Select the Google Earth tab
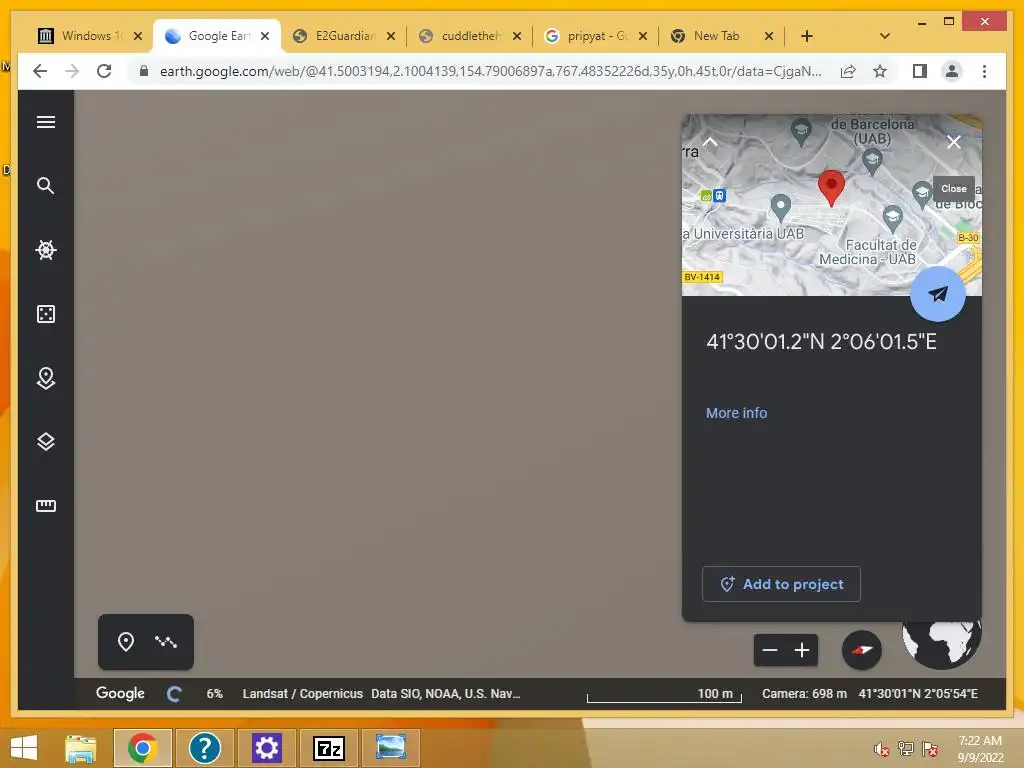The width and height of the screenshot is (1024, 768). [x=217, y=36]
